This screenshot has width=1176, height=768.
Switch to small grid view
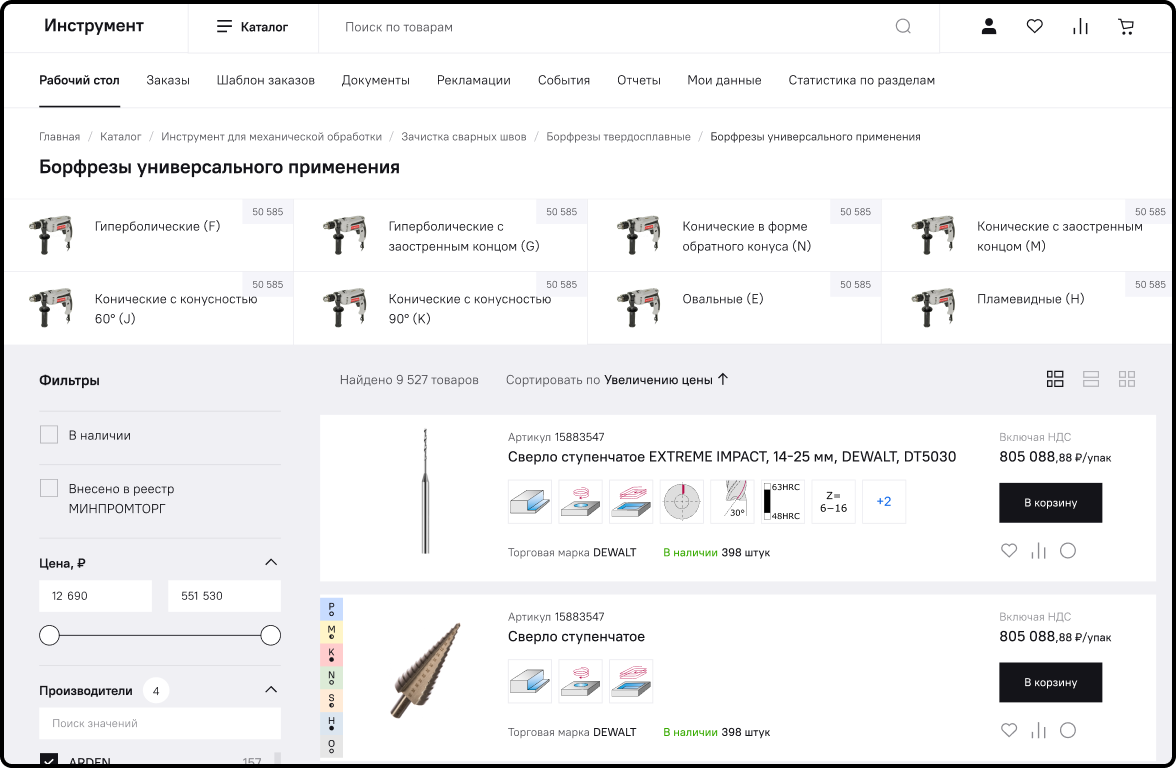(1126, 379)
